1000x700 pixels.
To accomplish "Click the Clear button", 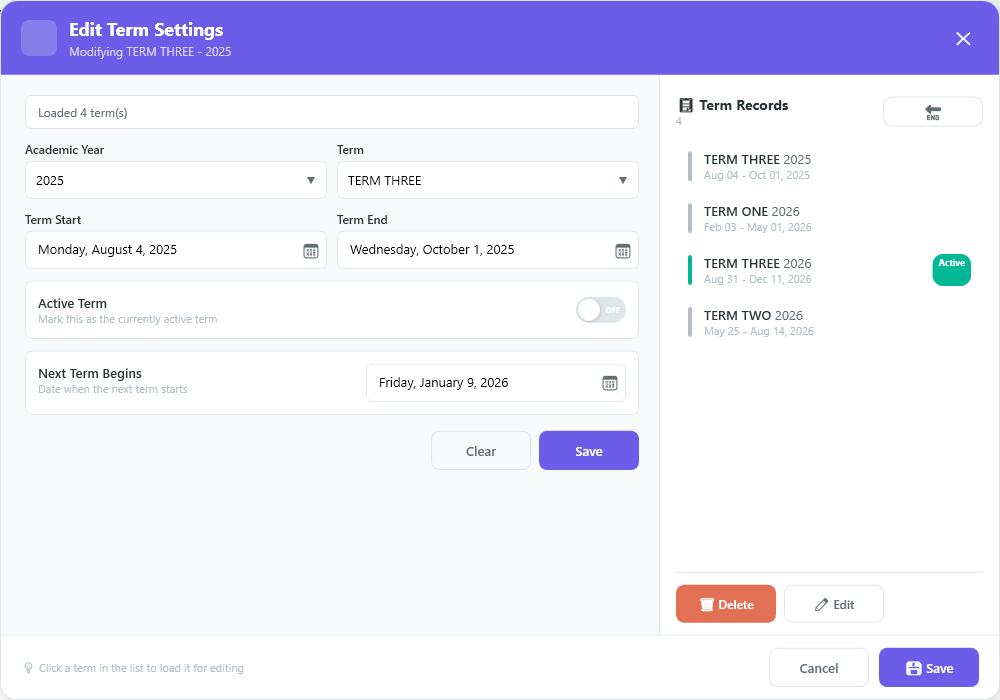I will pos(481,451).
